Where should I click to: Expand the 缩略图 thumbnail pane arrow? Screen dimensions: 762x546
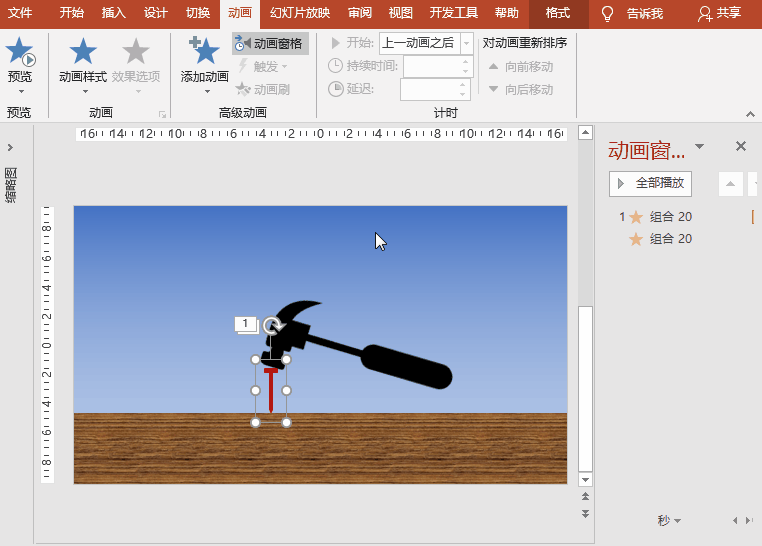[x=10, y=147]
